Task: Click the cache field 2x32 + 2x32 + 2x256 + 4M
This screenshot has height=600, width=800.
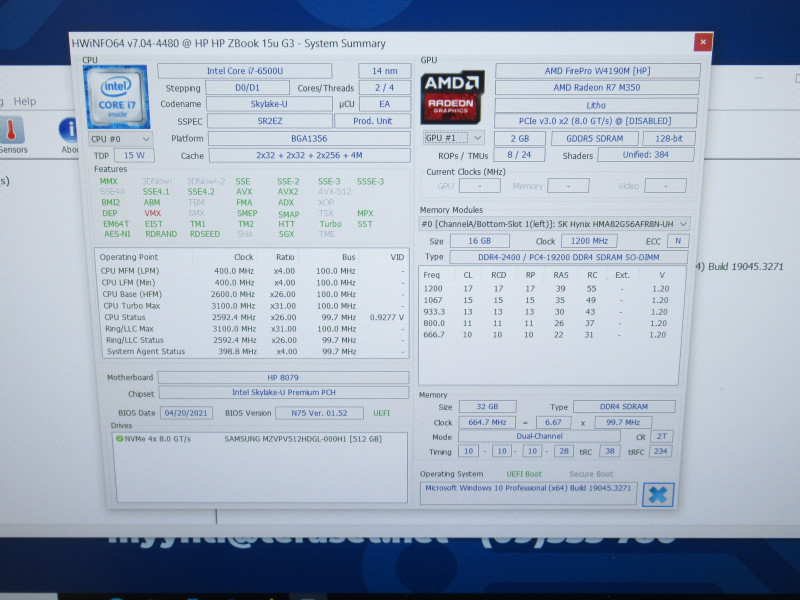Action: point(309,155)
